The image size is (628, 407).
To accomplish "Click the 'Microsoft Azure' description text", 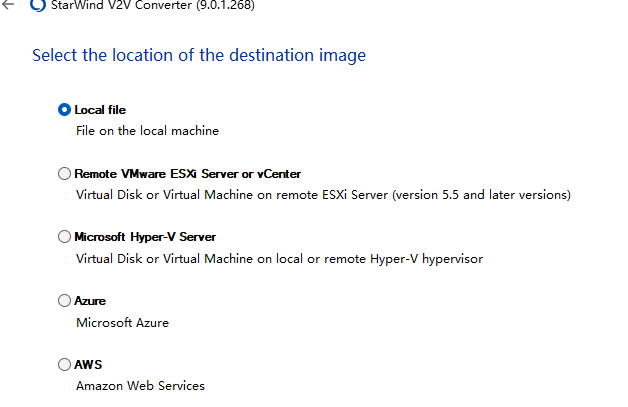I will coord(122,322).
